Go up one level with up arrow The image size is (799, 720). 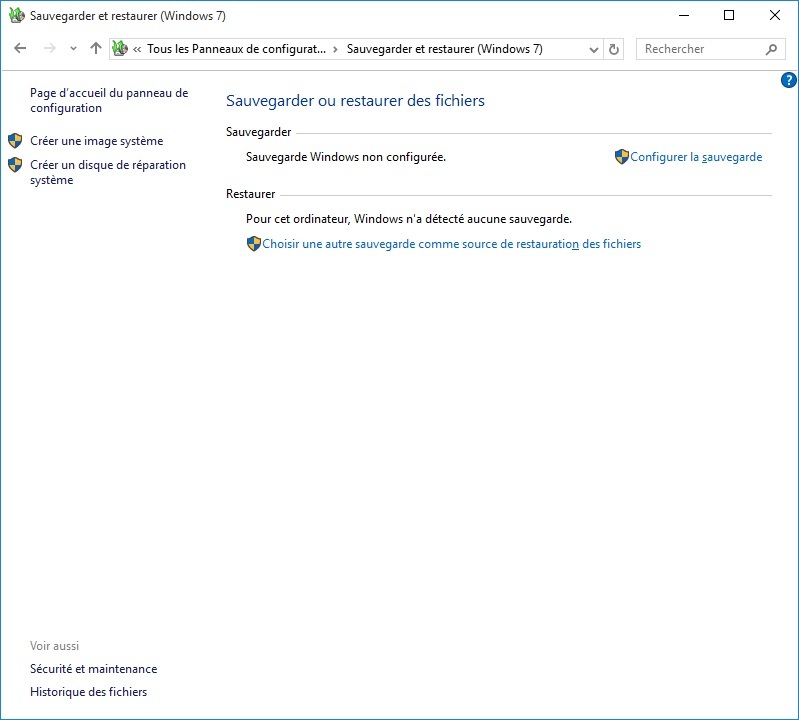click(x=96, y=48)
